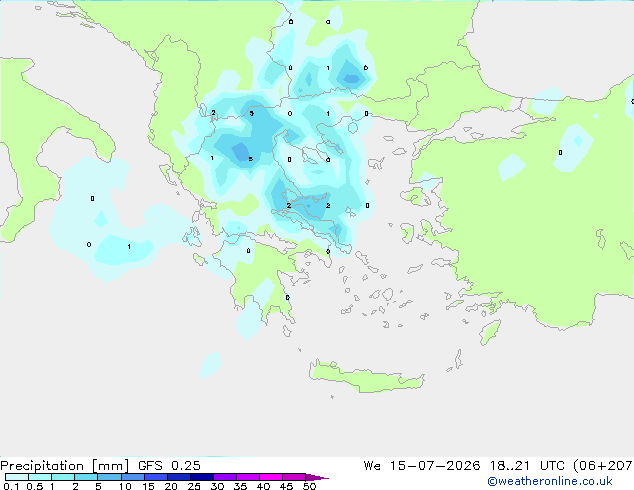Click the 2–5 mm legend color swatch
The width and height of the screenshot is (634, 490).
pos(86,477)
